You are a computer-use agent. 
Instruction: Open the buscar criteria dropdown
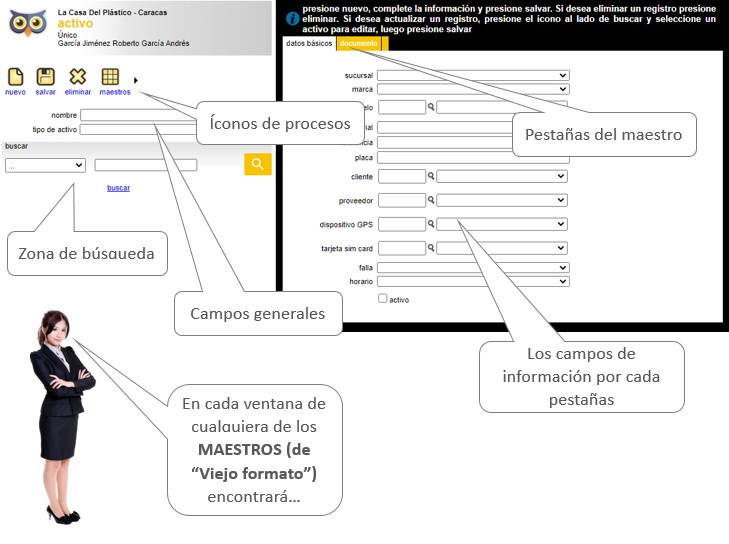point(45,165)
